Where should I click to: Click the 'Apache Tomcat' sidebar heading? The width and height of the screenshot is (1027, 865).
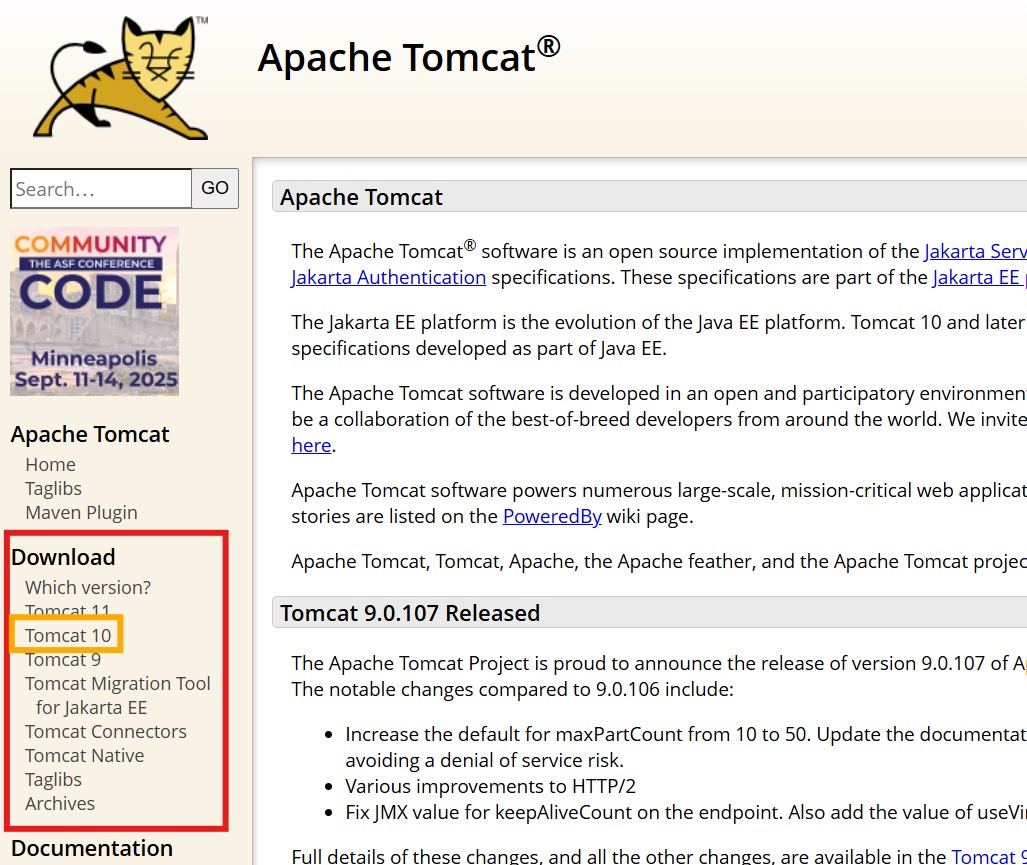click(x=90, y=434)
